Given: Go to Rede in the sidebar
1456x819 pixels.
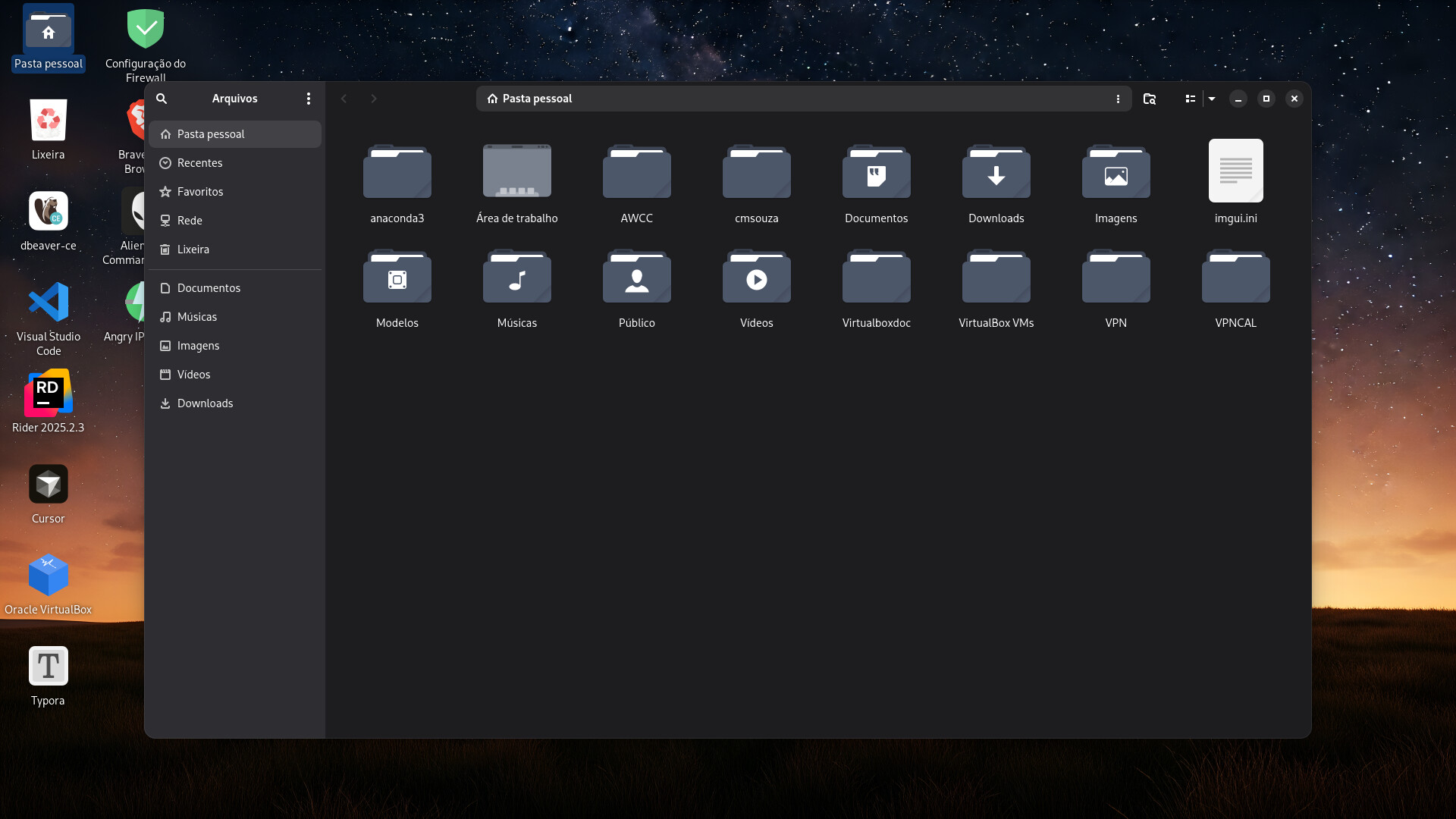Looking at the screenshot, I should pyautogui.click(x=190, y=221).
